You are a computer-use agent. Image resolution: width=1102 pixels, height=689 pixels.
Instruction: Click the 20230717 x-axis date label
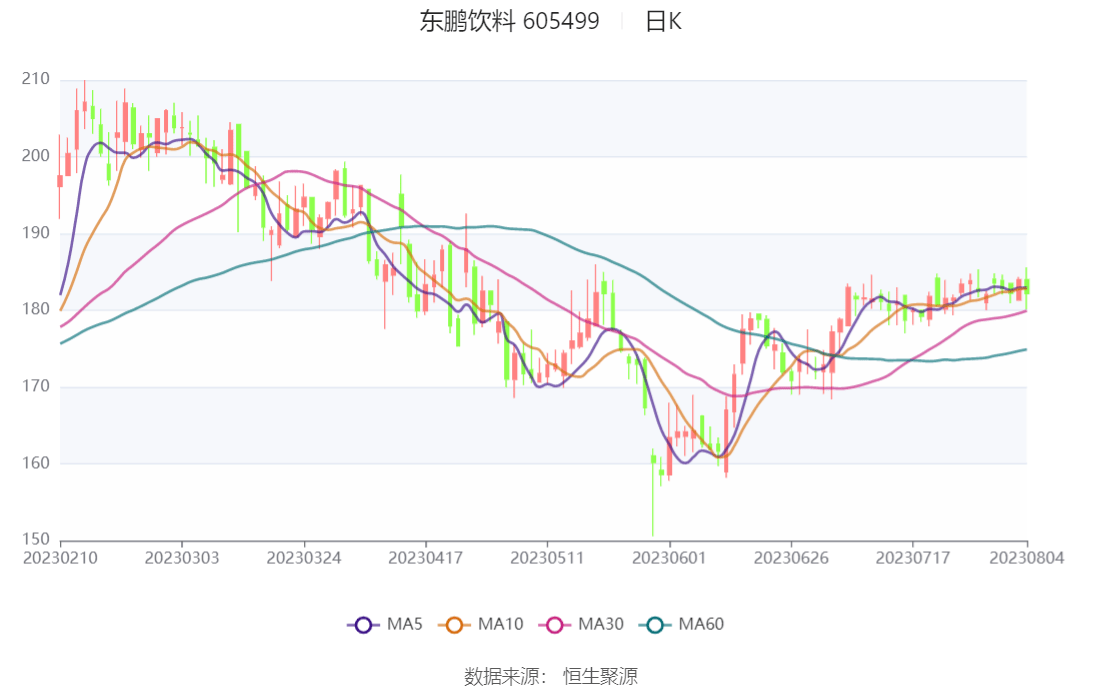(912, 557)
